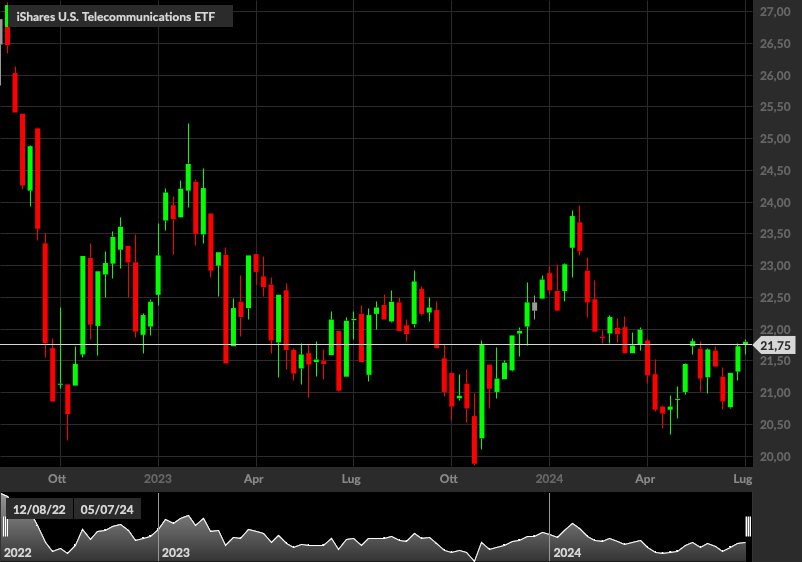Click the 24,50 price axis label
Viewport: 802px width, 562px height.
[775, 171]
